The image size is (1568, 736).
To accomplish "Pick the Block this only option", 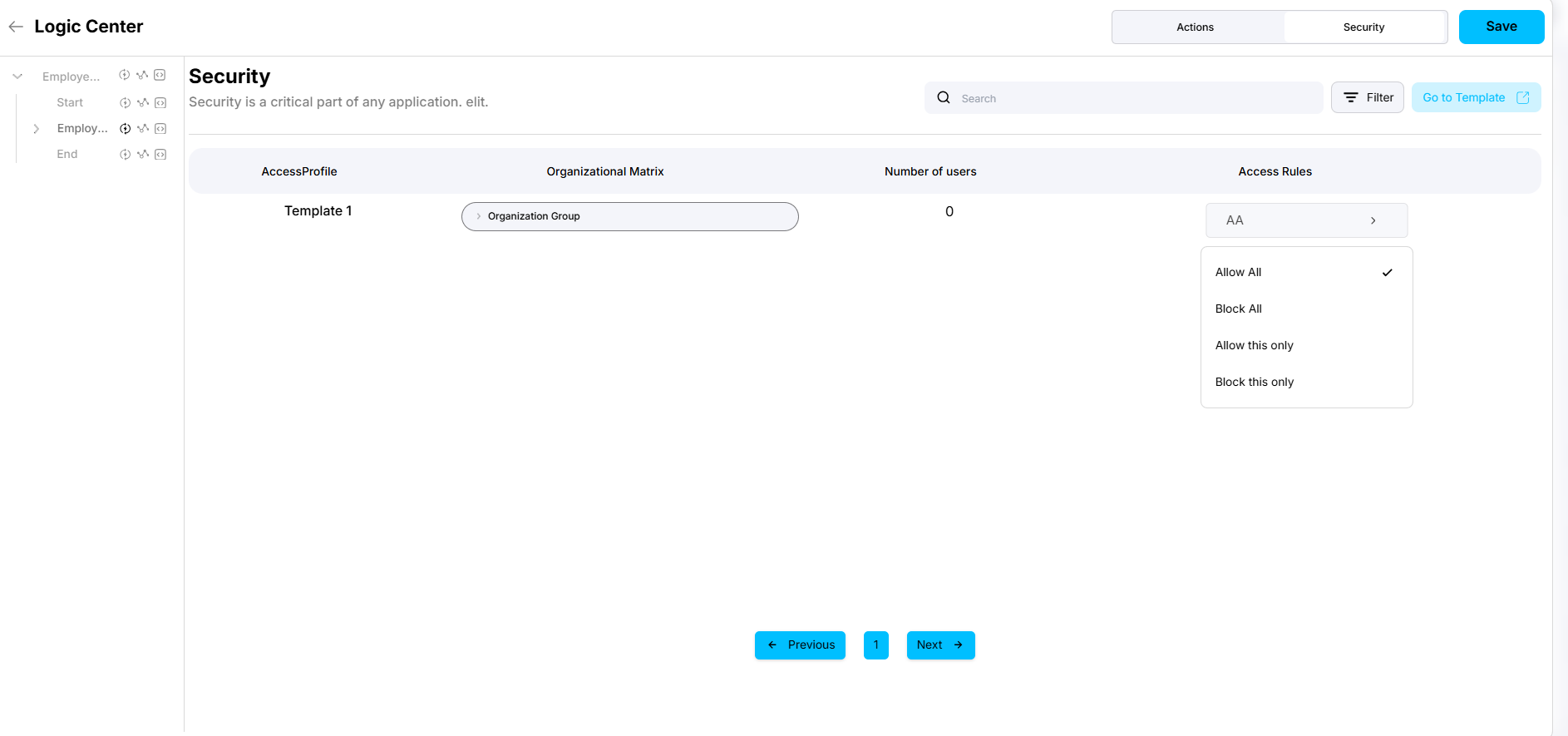I will 1254,382.
